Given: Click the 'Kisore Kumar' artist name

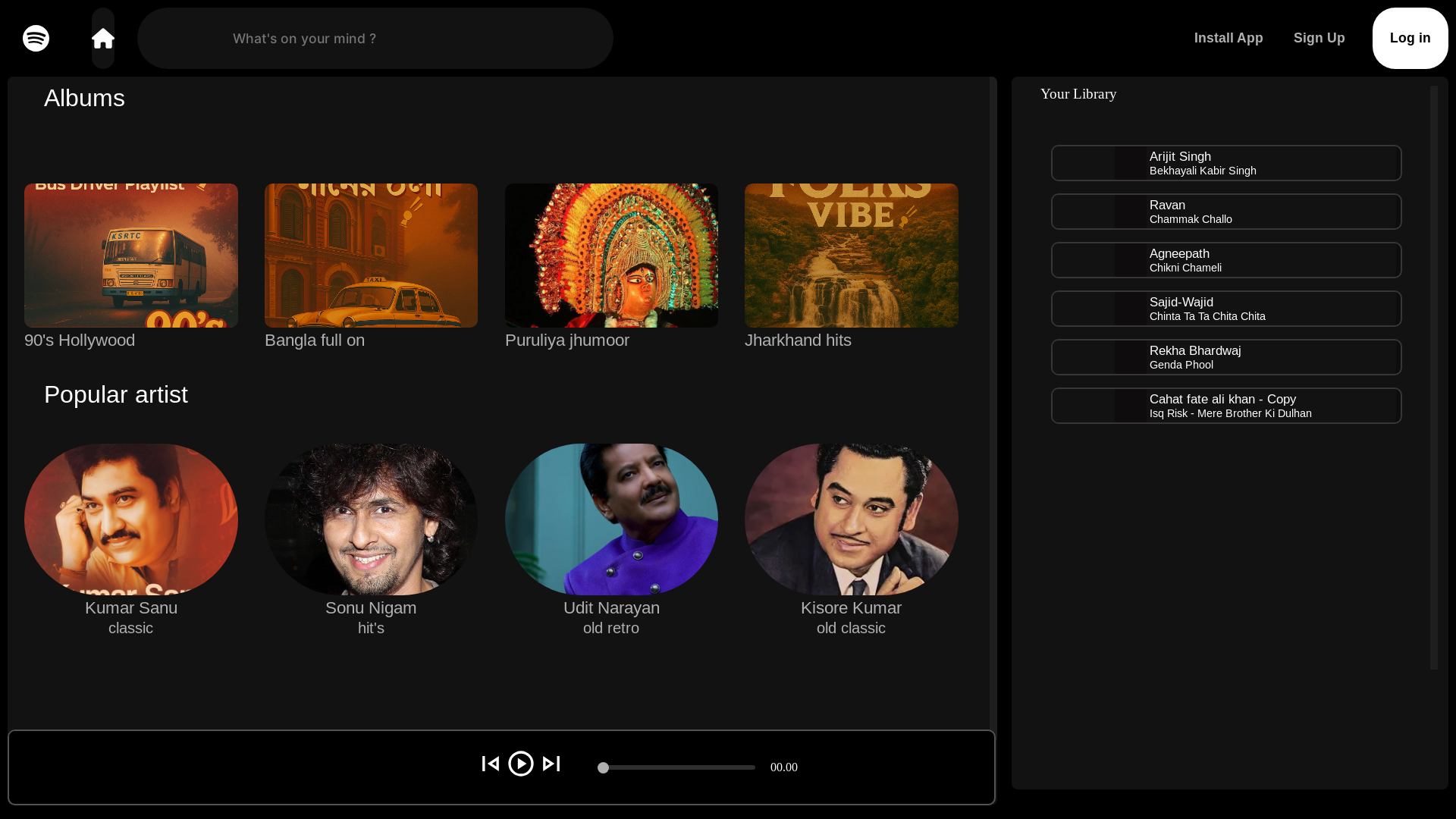Looking at the screenshot, I should (851, 608).
